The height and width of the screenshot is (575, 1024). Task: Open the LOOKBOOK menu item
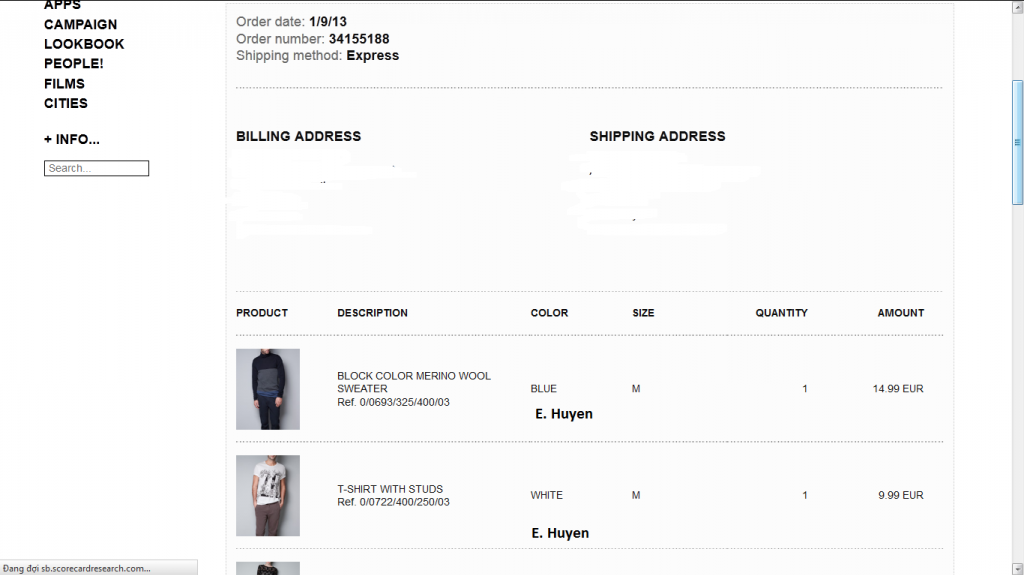[x=84, y=44]
